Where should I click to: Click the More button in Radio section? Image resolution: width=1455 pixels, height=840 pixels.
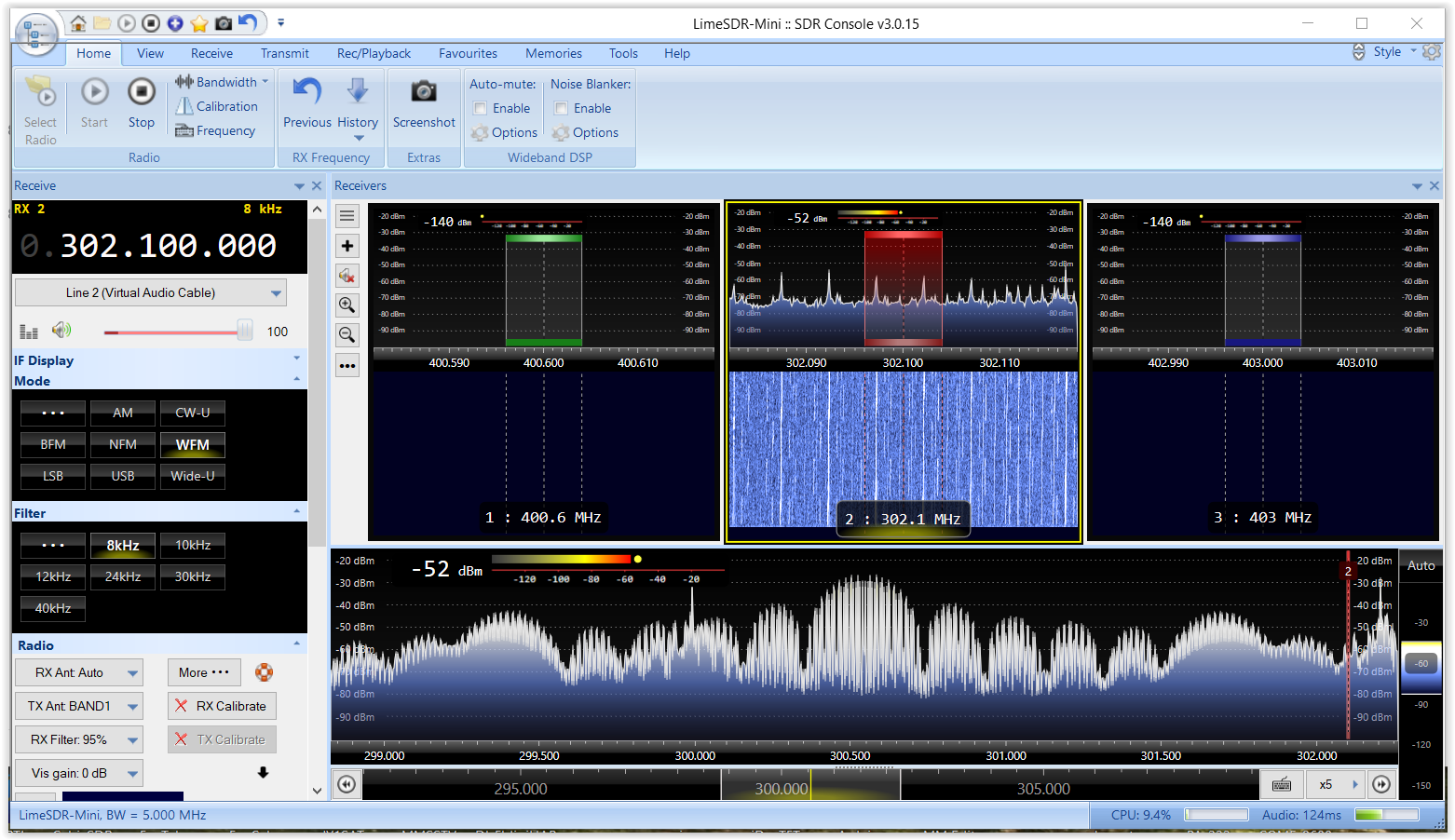pos(204,672)
